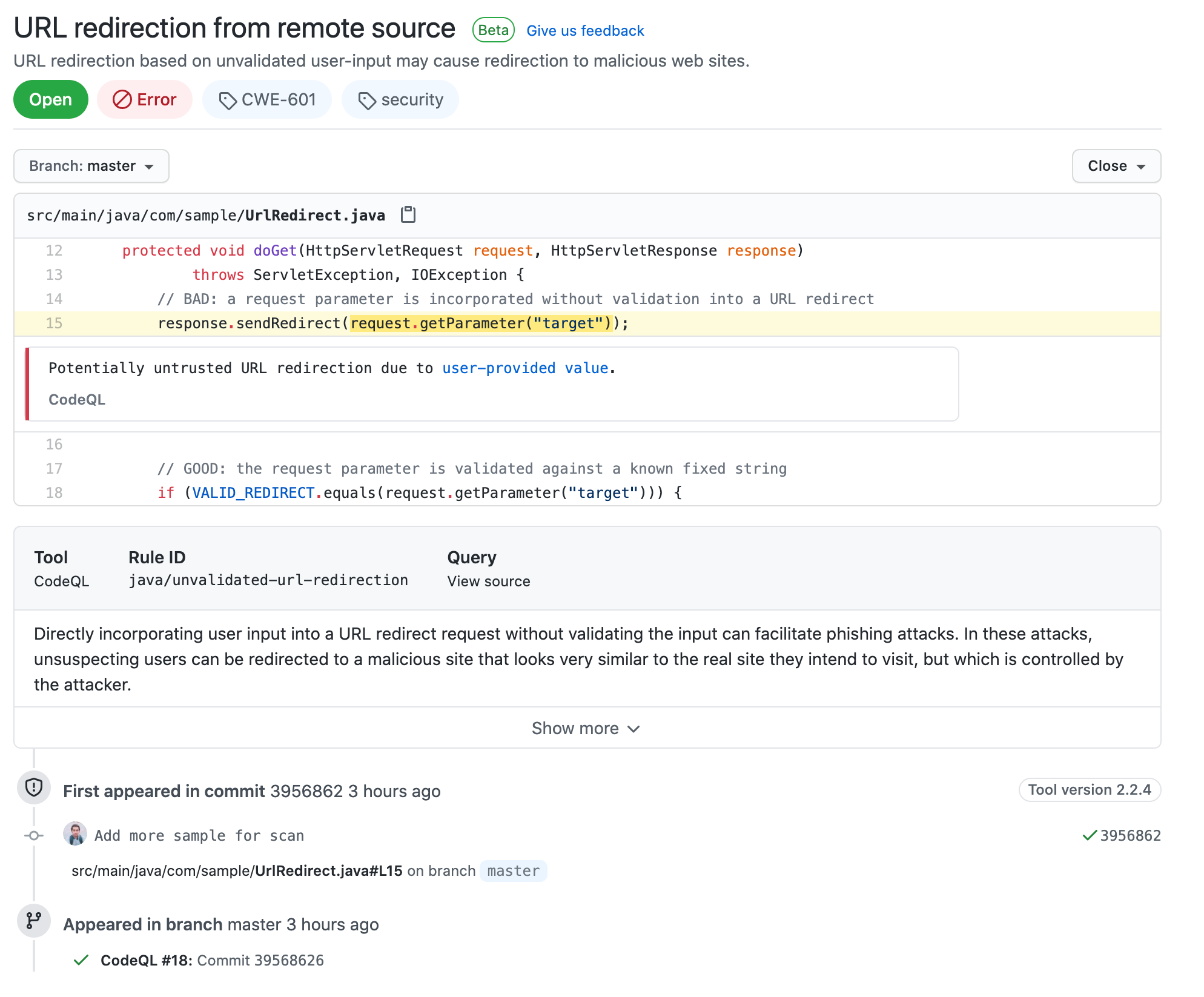Open the Give us feedback link
This screenshot has height=997, width=1204.
tap(584, 31)
